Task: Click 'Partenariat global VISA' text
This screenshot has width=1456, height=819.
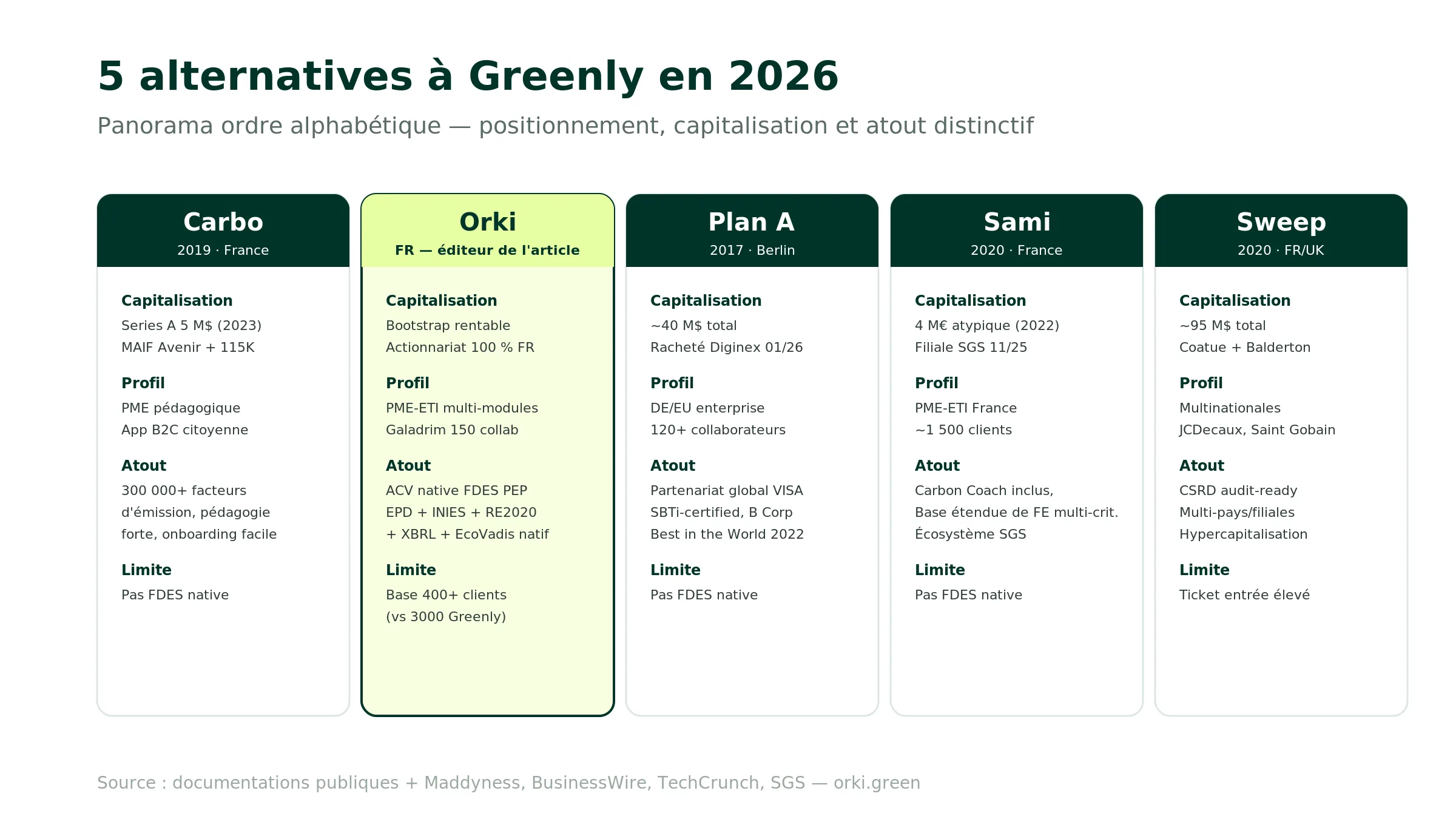Action: click(727, 491)
